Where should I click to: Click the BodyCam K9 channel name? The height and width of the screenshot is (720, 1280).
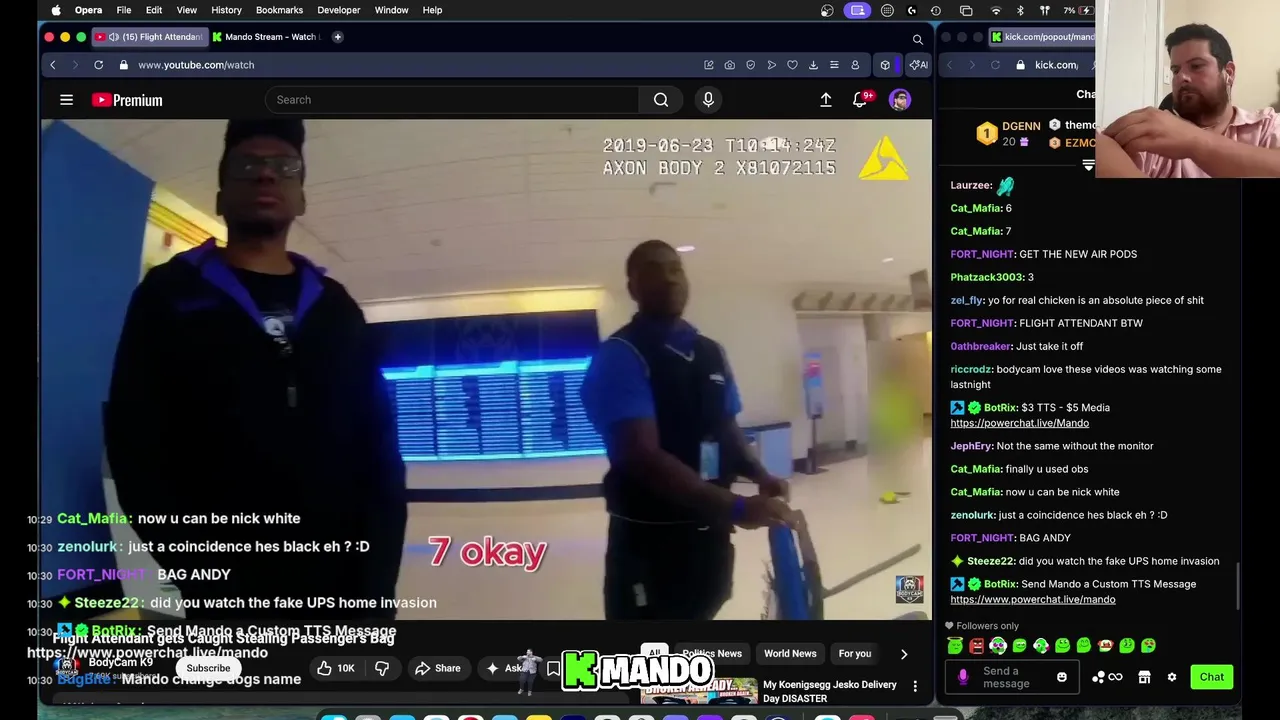(121, 662)
